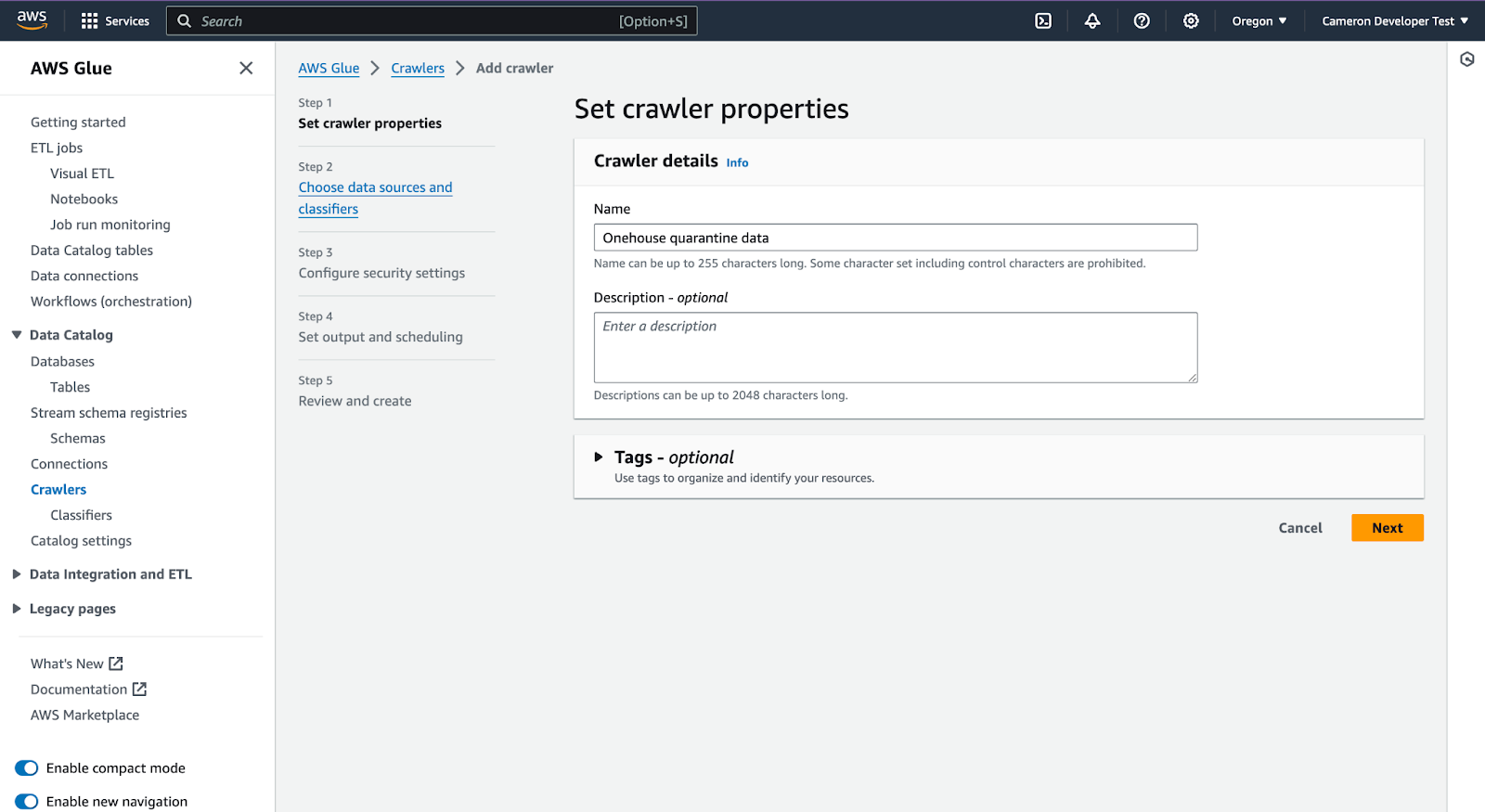Collapse the Data Catalog section
Viewport: 1485px width, 812px height.
[17, 335]
